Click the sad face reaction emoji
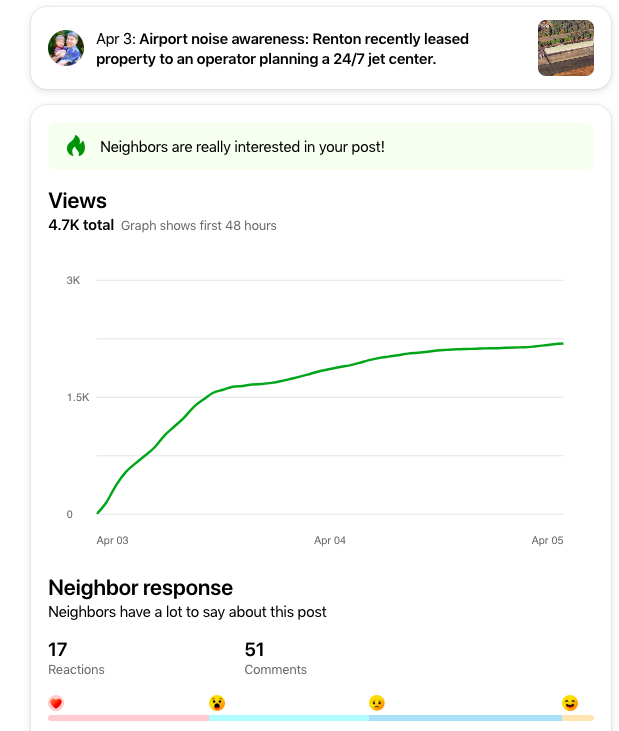The width and height of the screenshot is (619, 731). coord(377,703)
